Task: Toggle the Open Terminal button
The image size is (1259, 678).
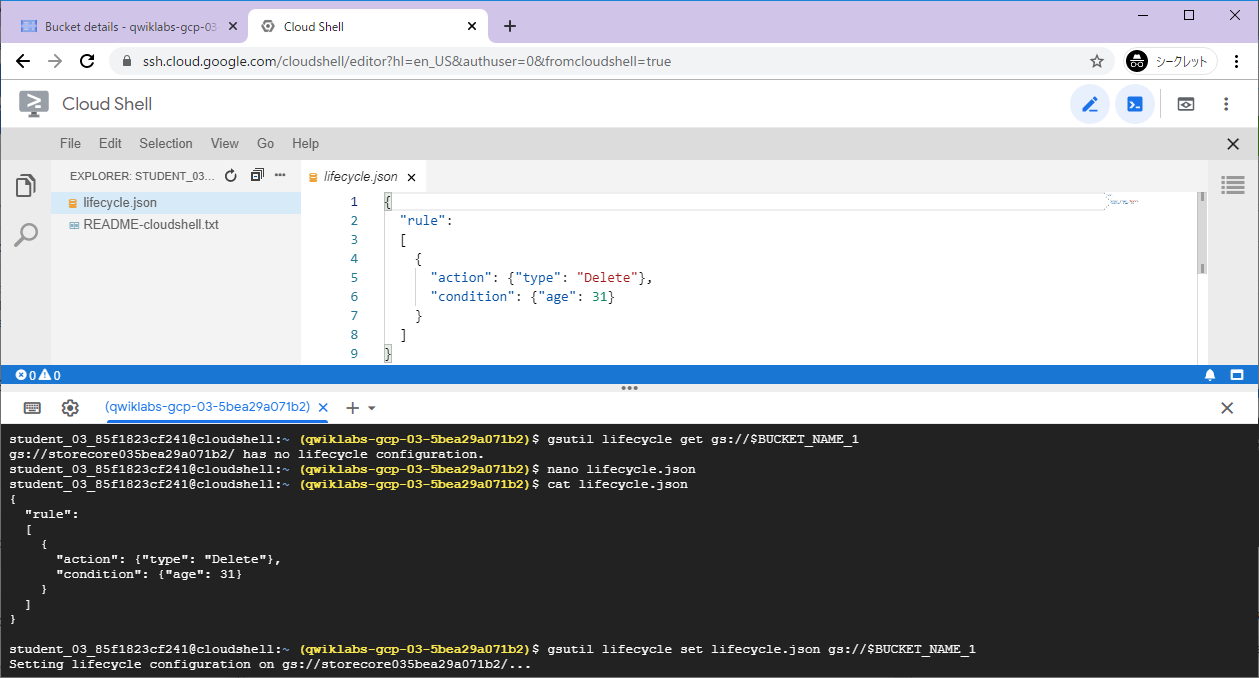Action: point(1135,104)
